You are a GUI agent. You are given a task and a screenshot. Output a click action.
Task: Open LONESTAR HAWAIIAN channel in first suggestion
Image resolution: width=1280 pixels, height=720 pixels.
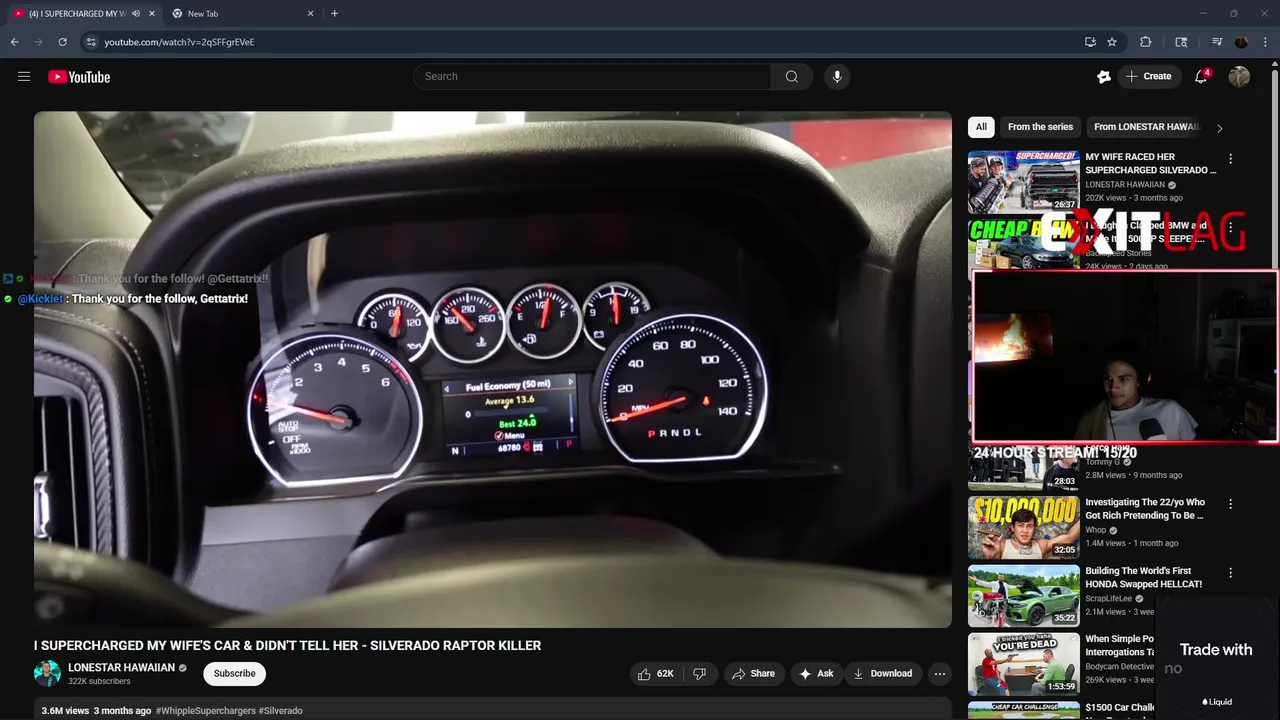pos(1125,185)
